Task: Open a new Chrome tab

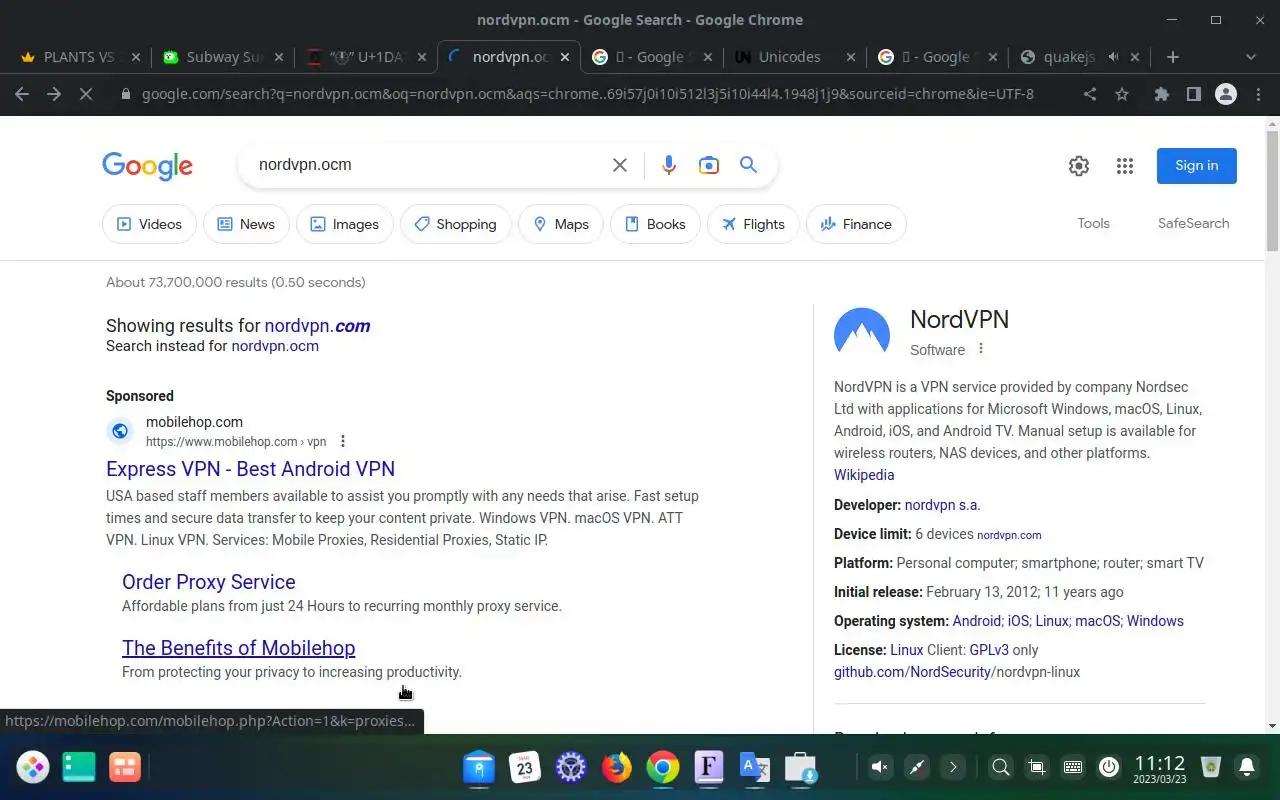Action: tap(1173, 57)
